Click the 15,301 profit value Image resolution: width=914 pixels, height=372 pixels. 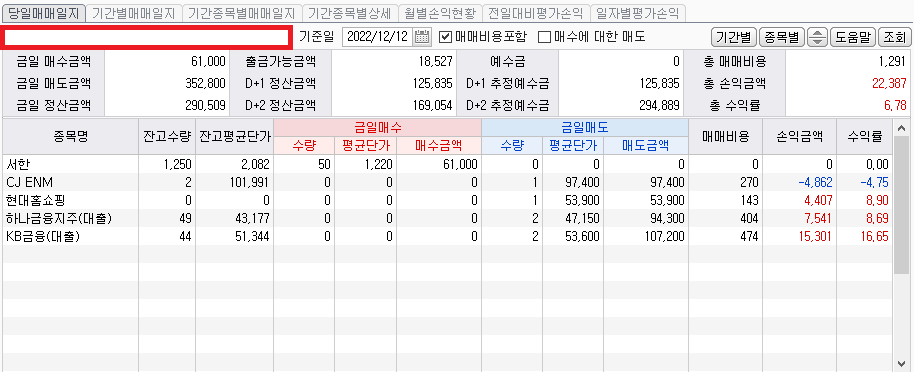[815, 237]
